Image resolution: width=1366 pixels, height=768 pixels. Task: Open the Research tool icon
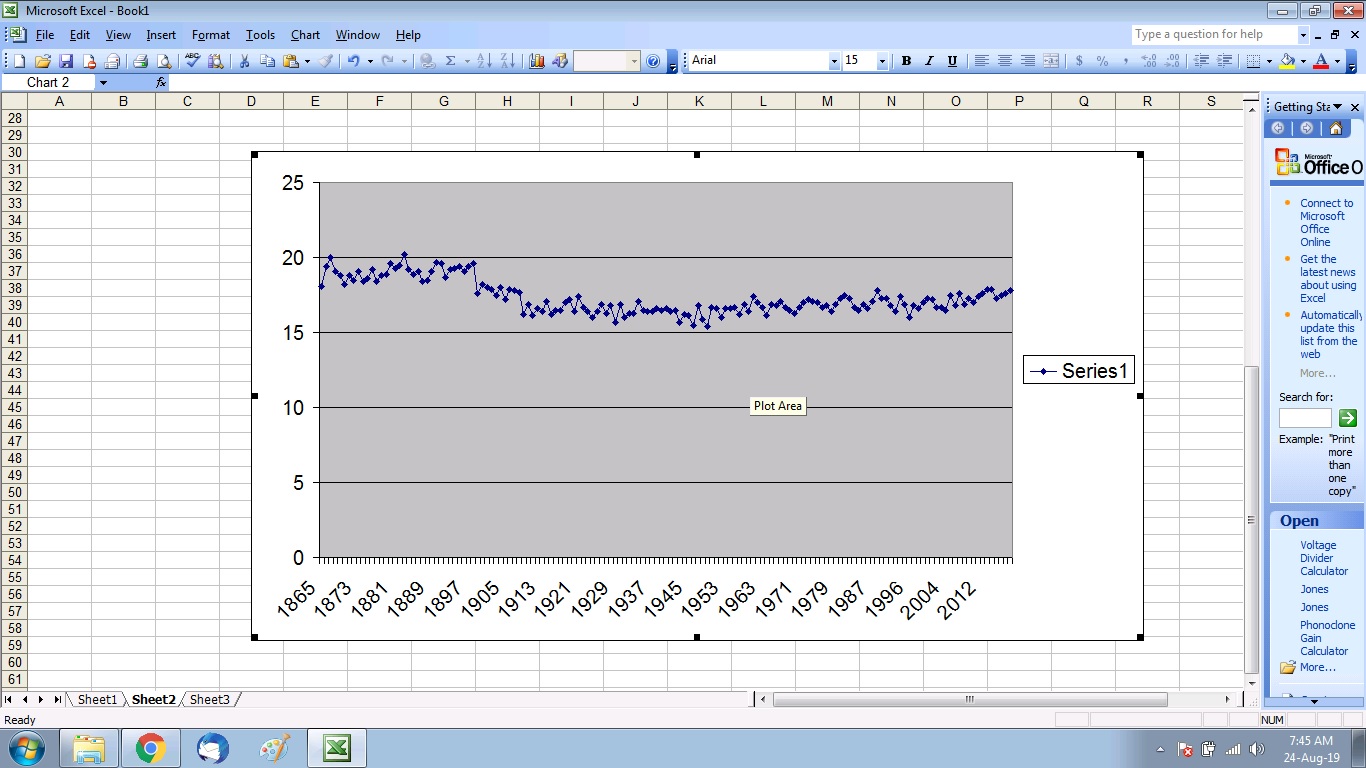click(x=215, y=61)
